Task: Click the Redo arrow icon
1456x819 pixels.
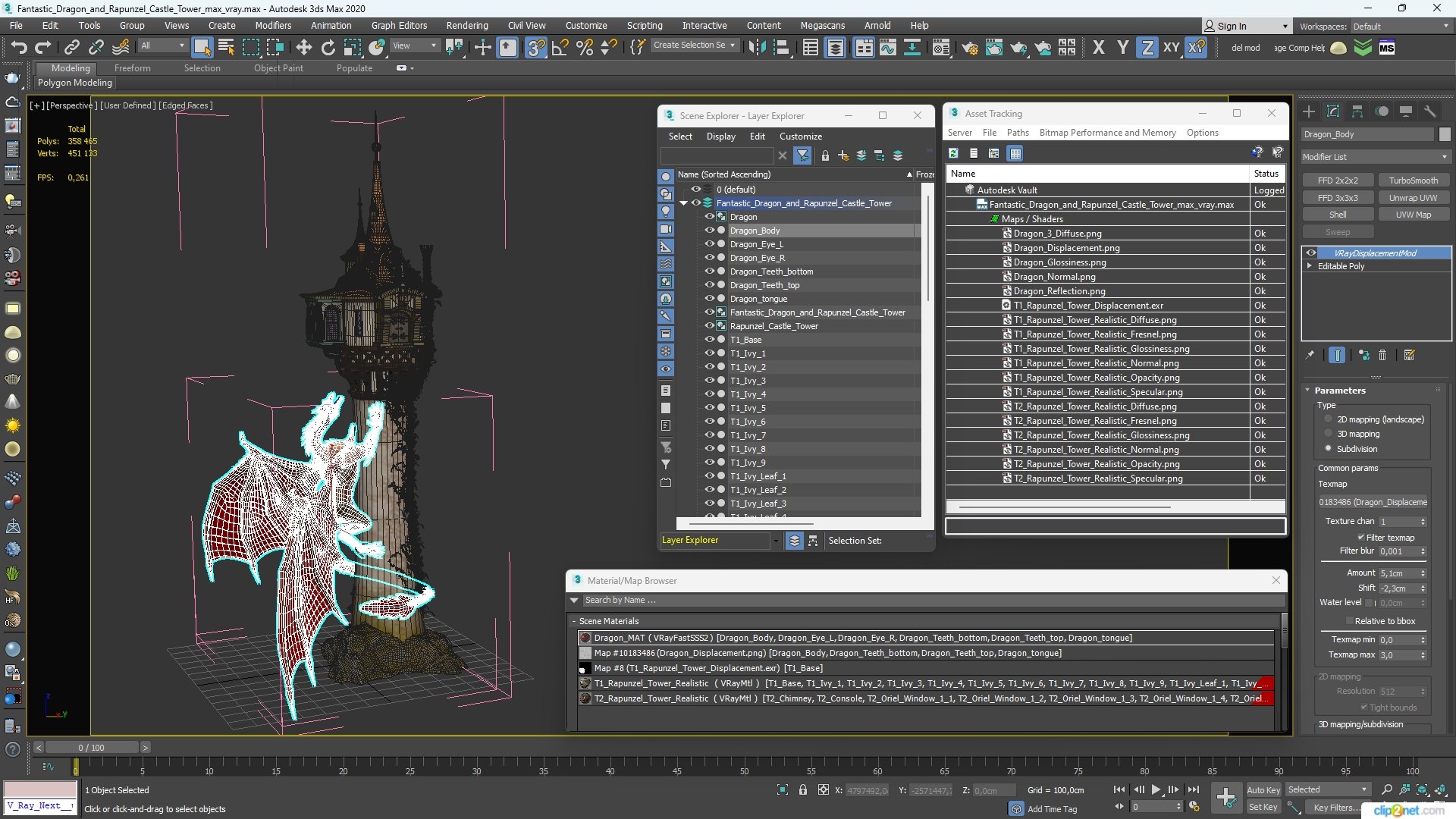Action: point(43,48)
